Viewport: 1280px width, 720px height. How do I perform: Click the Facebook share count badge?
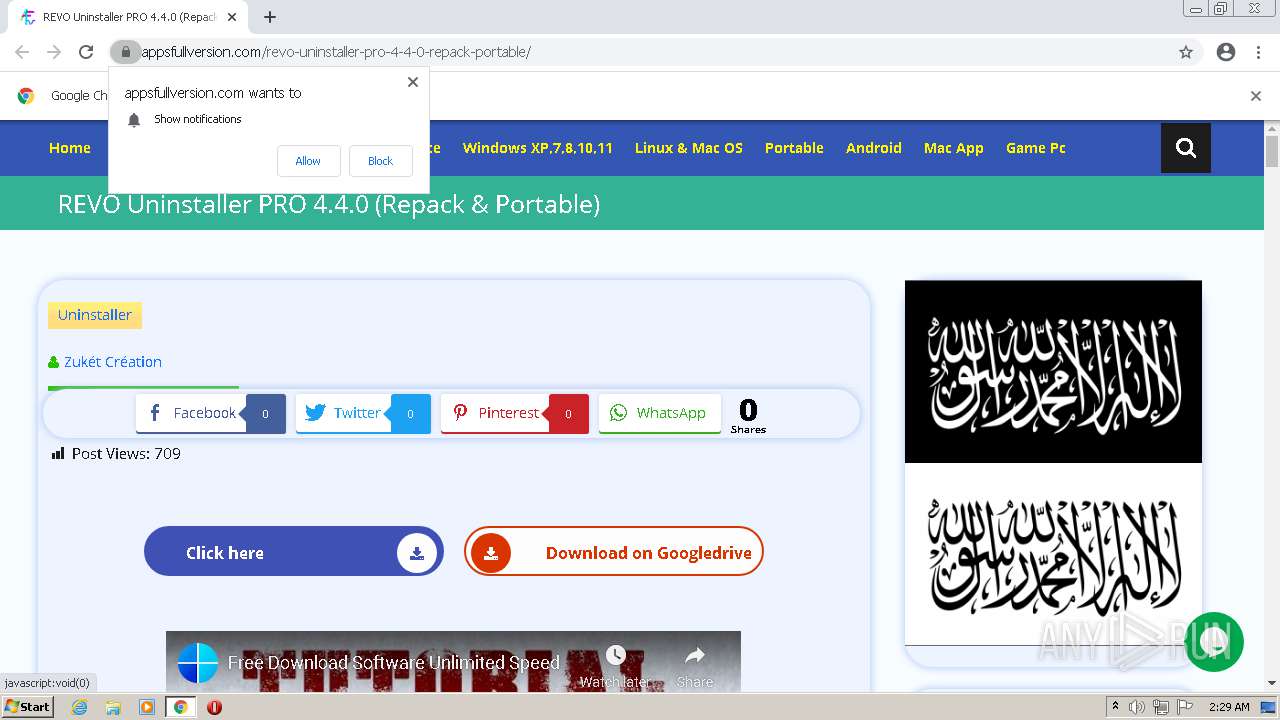point(265,414)
